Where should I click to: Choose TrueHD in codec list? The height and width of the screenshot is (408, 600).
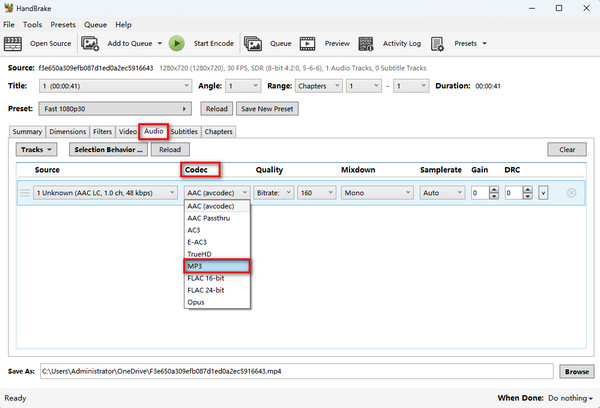point(217,254)
